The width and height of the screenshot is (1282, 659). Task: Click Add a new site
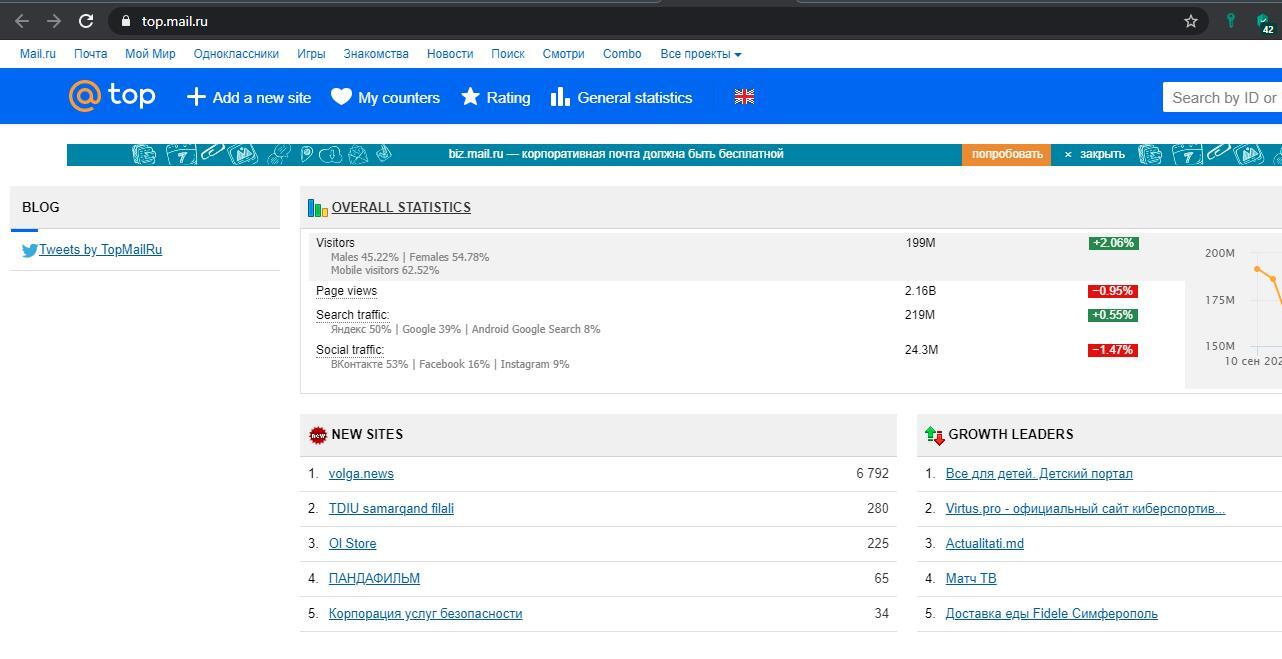point(249,97)
